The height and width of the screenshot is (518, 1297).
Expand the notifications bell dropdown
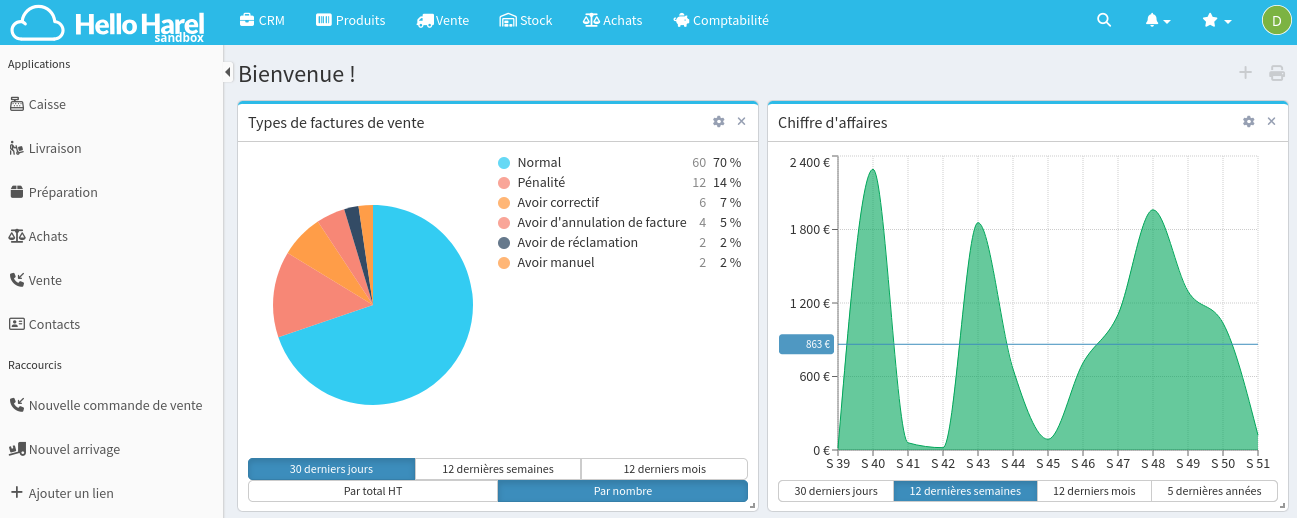(x=1157, y=20)
